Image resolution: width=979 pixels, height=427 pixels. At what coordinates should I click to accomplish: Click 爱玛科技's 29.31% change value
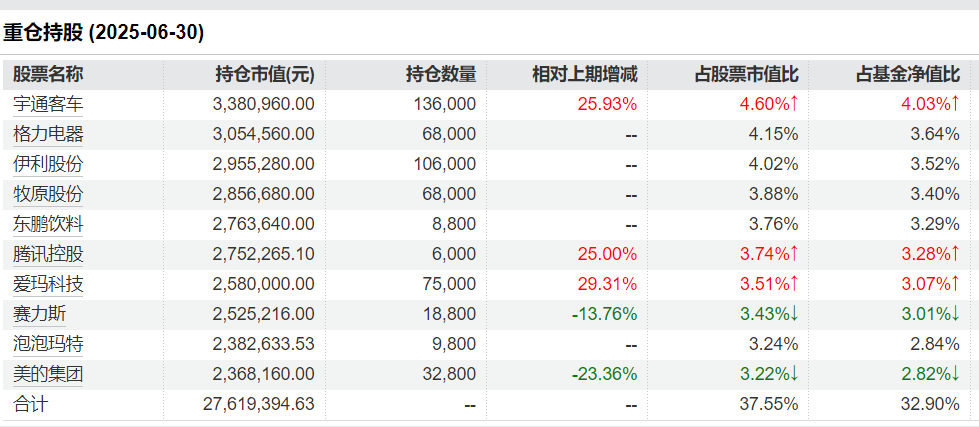604,283
